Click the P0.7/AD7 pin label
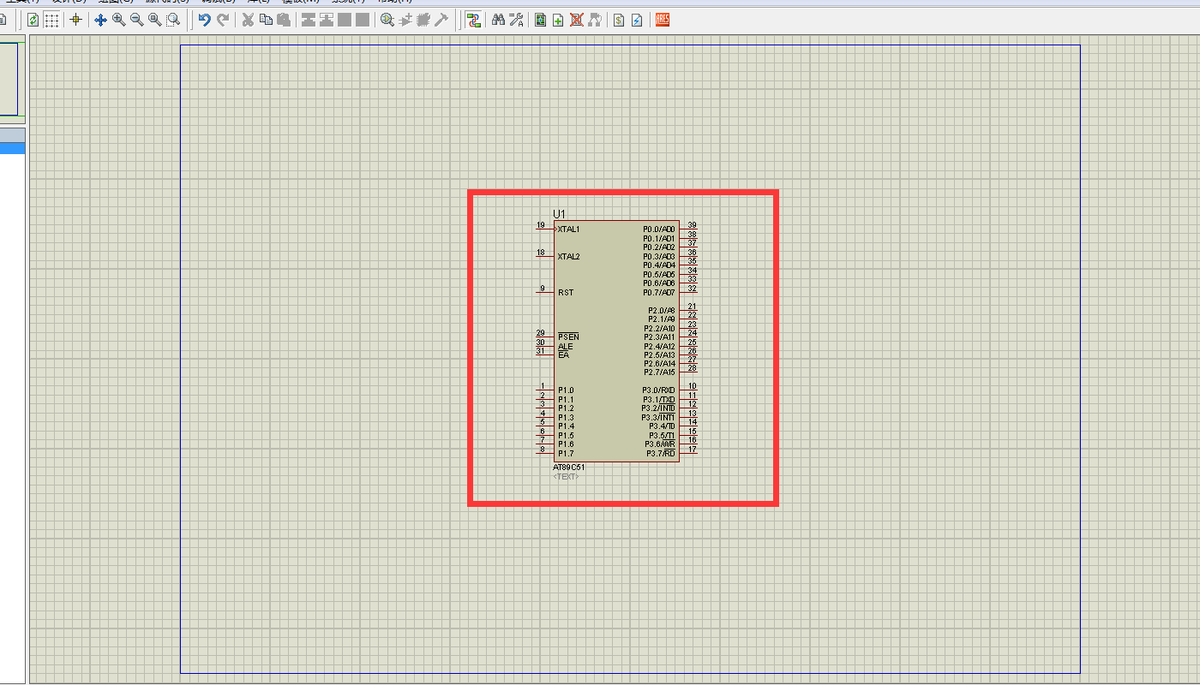This screenshot has height=685, width=1200. tap(659, 293)
